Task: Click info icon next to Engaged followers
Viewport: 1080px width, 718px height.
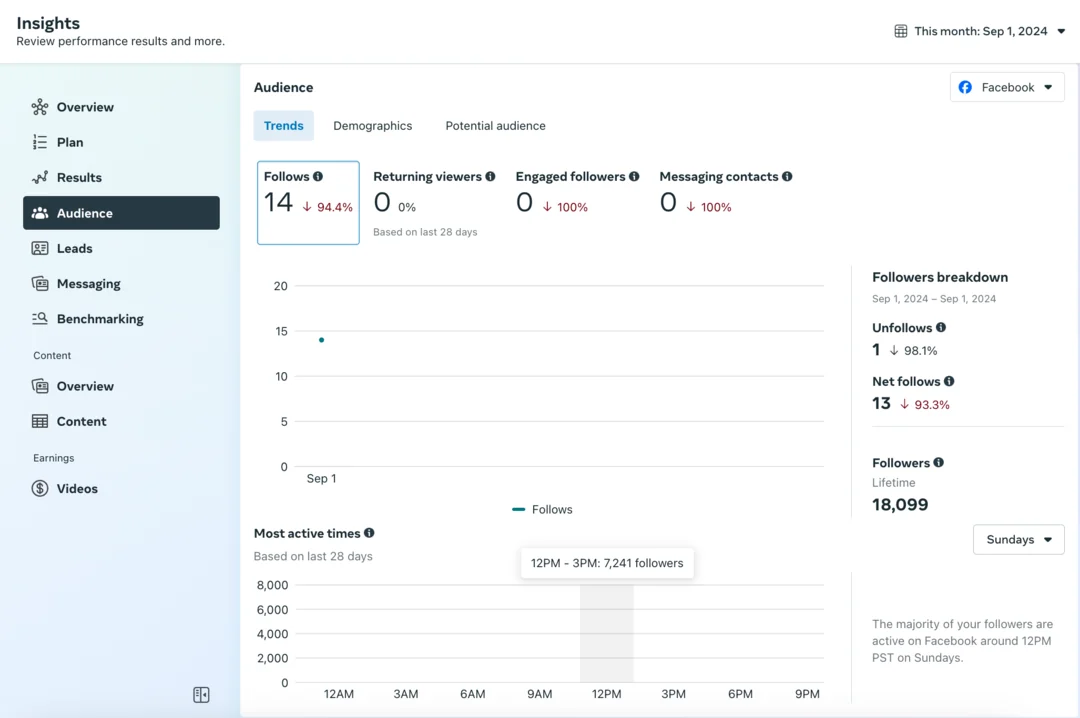Action: click(x=634, y=176)
